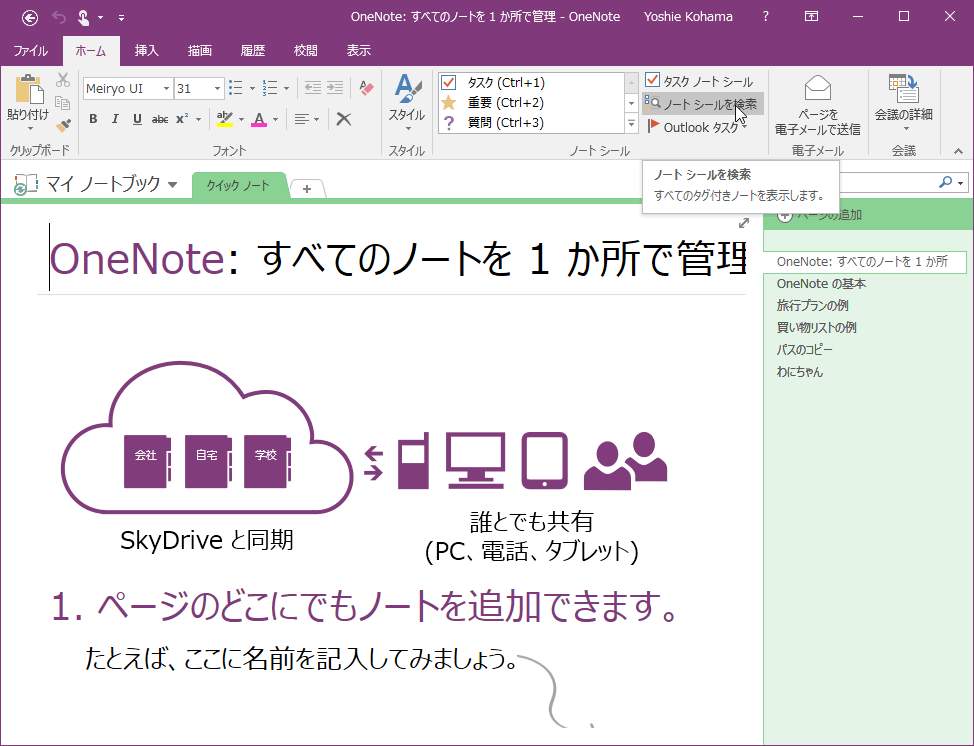Toggle Italic formatting
The image size is (974, 746).
click(x=114, y=119)
